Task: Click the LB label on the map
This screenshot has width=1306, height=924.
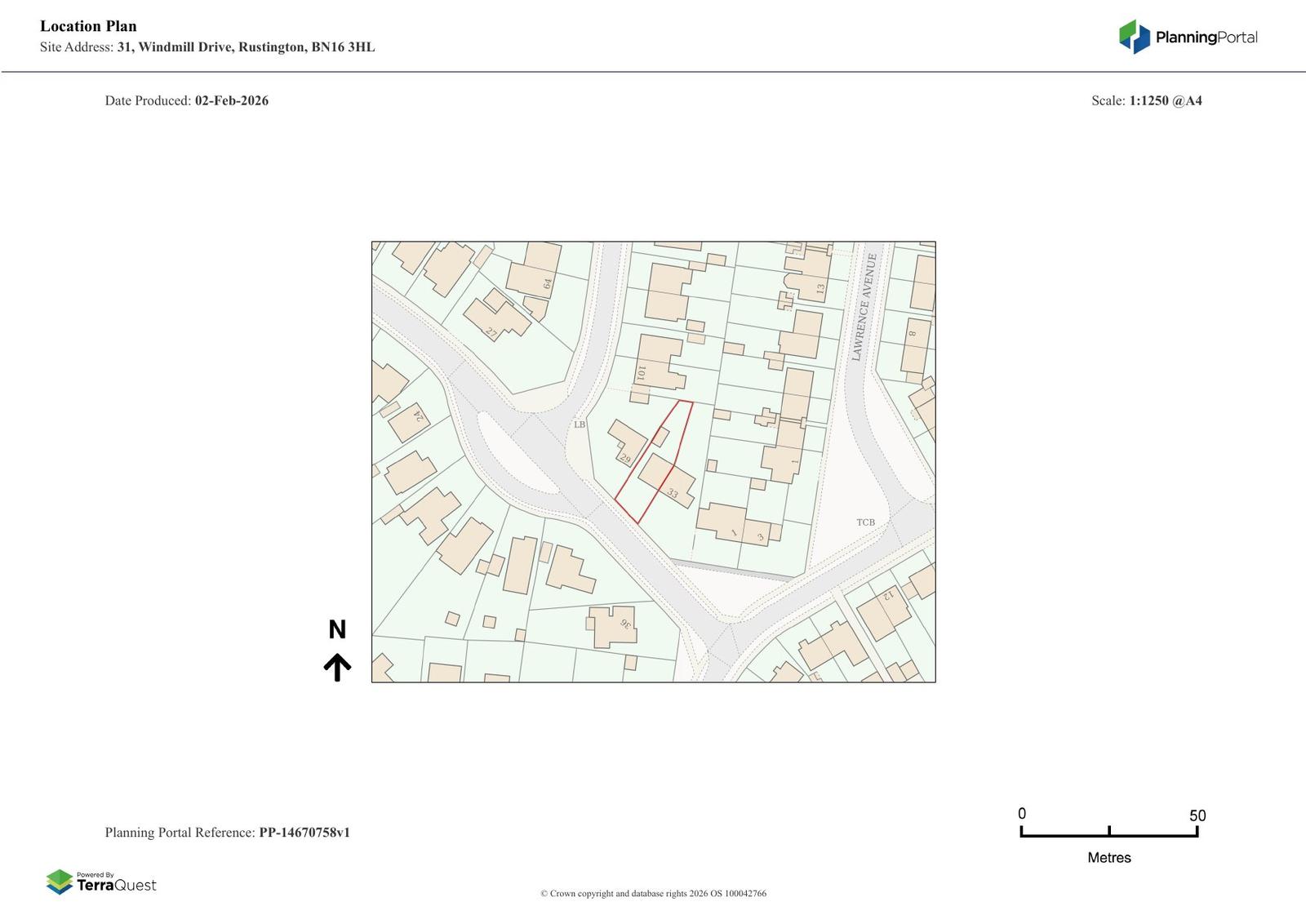Action: pos(580,424)
